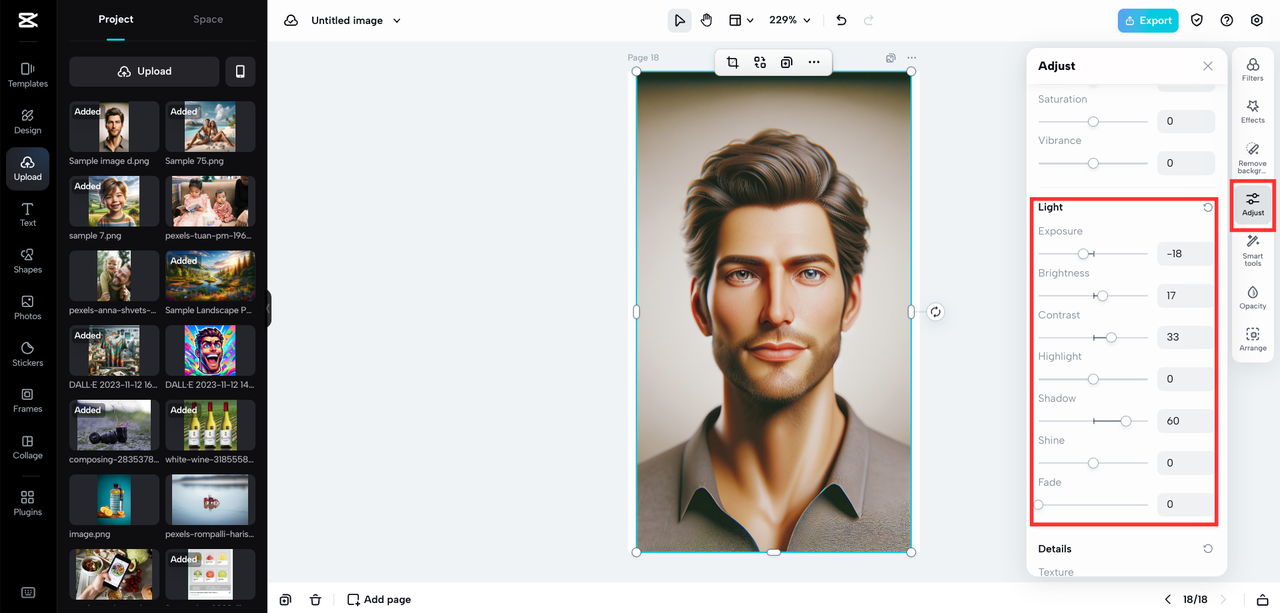This screenshot has width=1280, height=613.
Task: Open the page layout dropdown
Action: pos(741,20)
